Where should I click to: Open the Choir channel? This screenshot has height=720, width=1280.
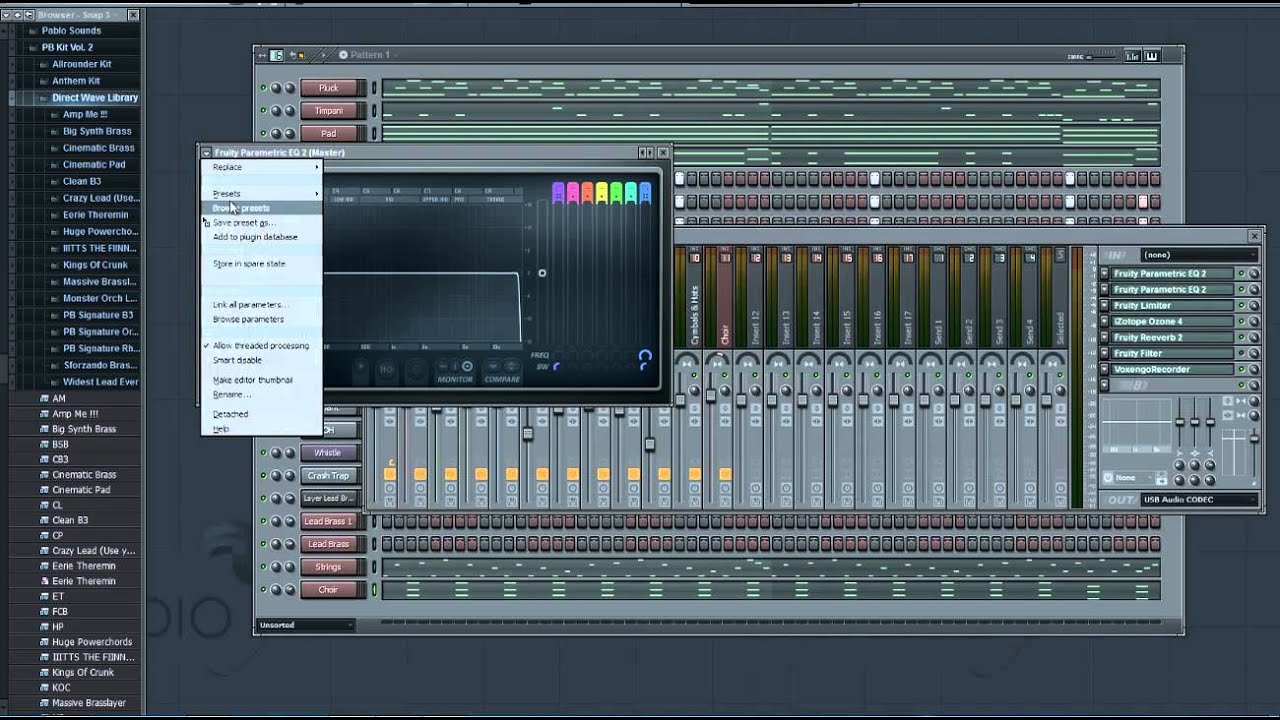(x=328, y=590)
